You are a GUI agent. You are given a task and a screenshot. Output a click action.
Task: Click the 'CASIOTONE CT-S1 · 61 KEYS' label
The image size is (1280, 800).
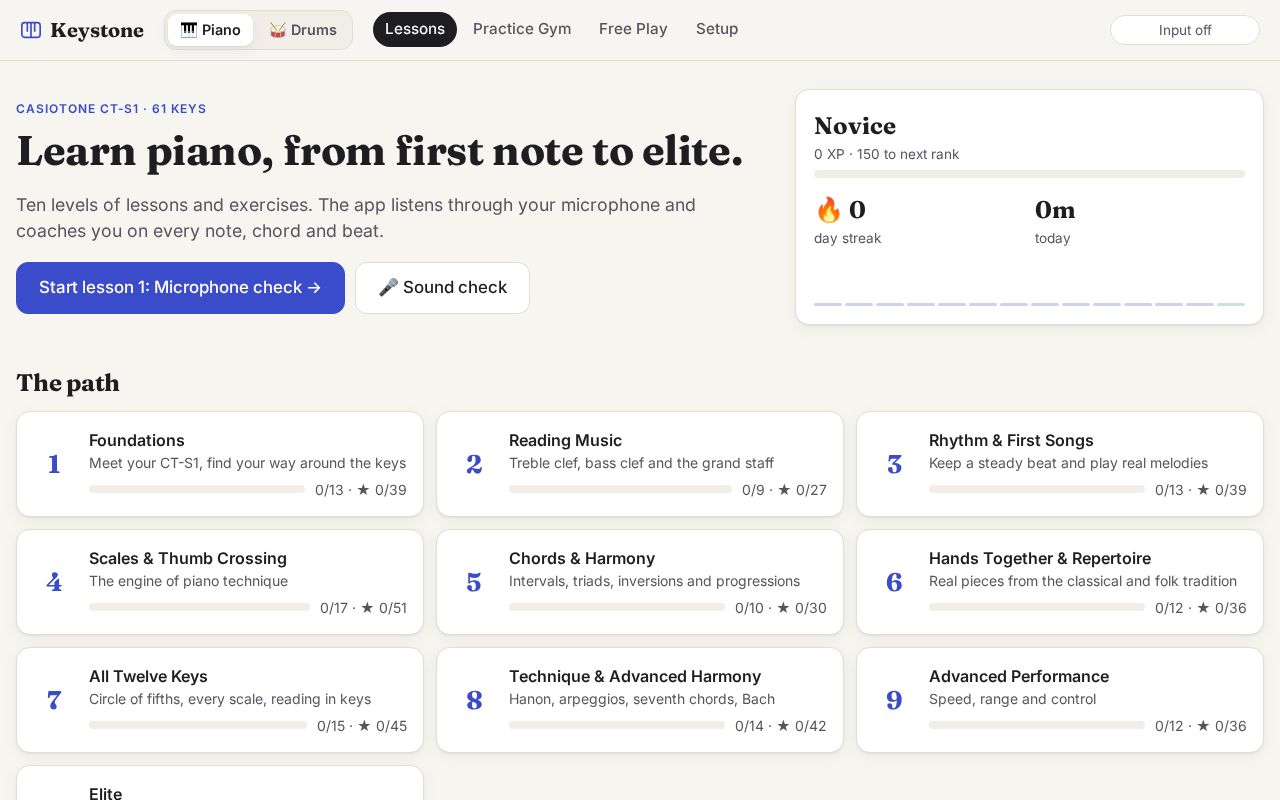(111, 109)
